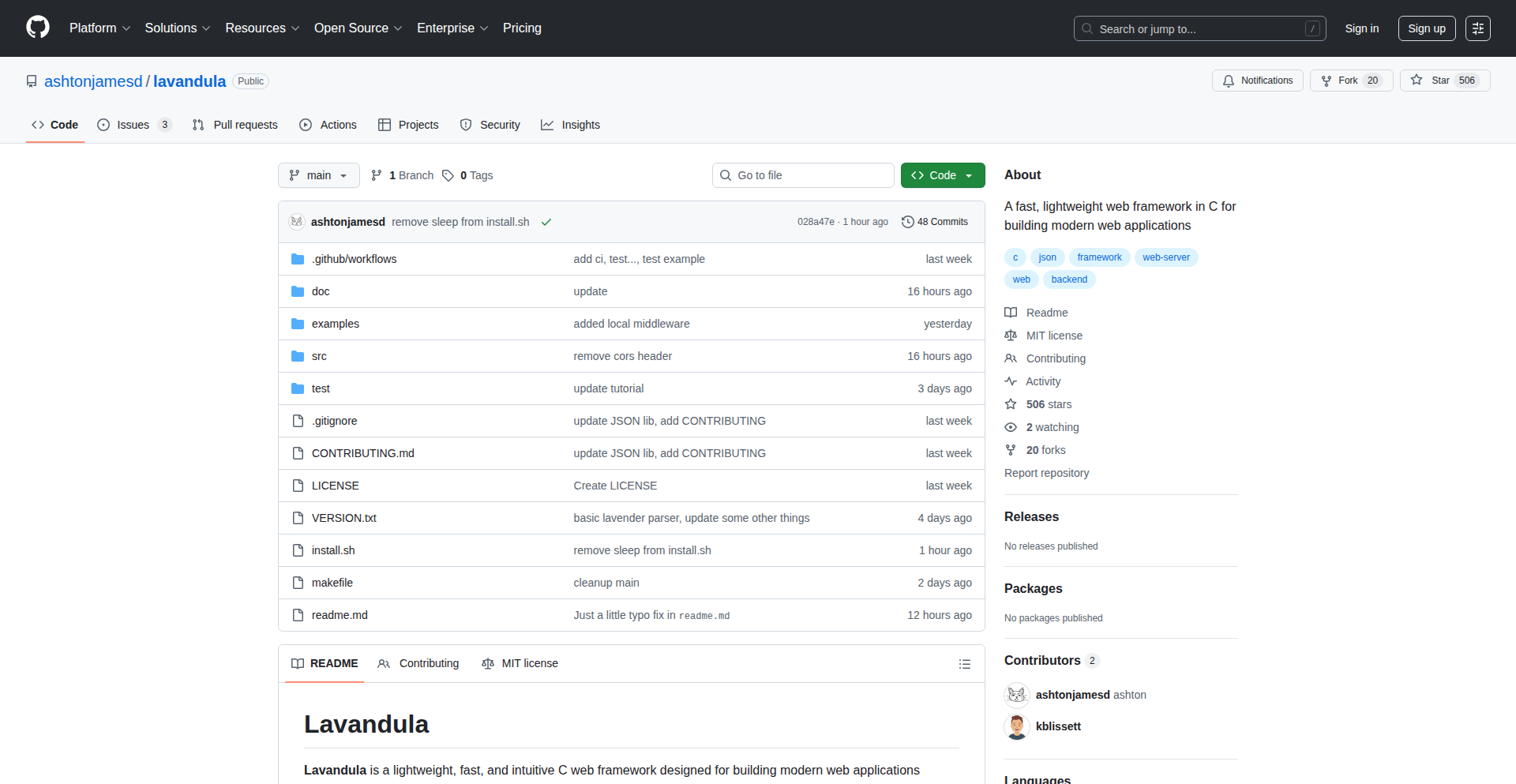Open commit hash 028a47e link
Viewport: 1516px width, 784px height.
[816, 222]
